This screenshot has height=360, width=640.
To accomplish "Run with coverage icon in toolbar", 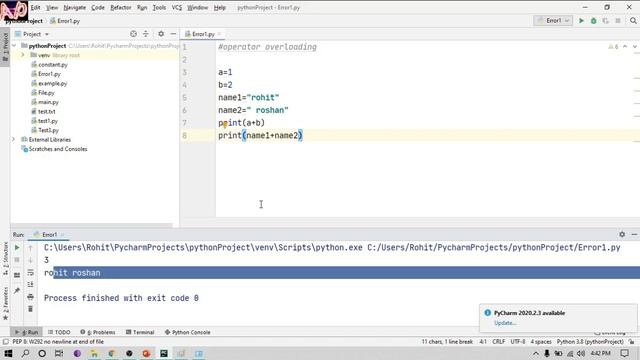I will [x=605, y=20].
